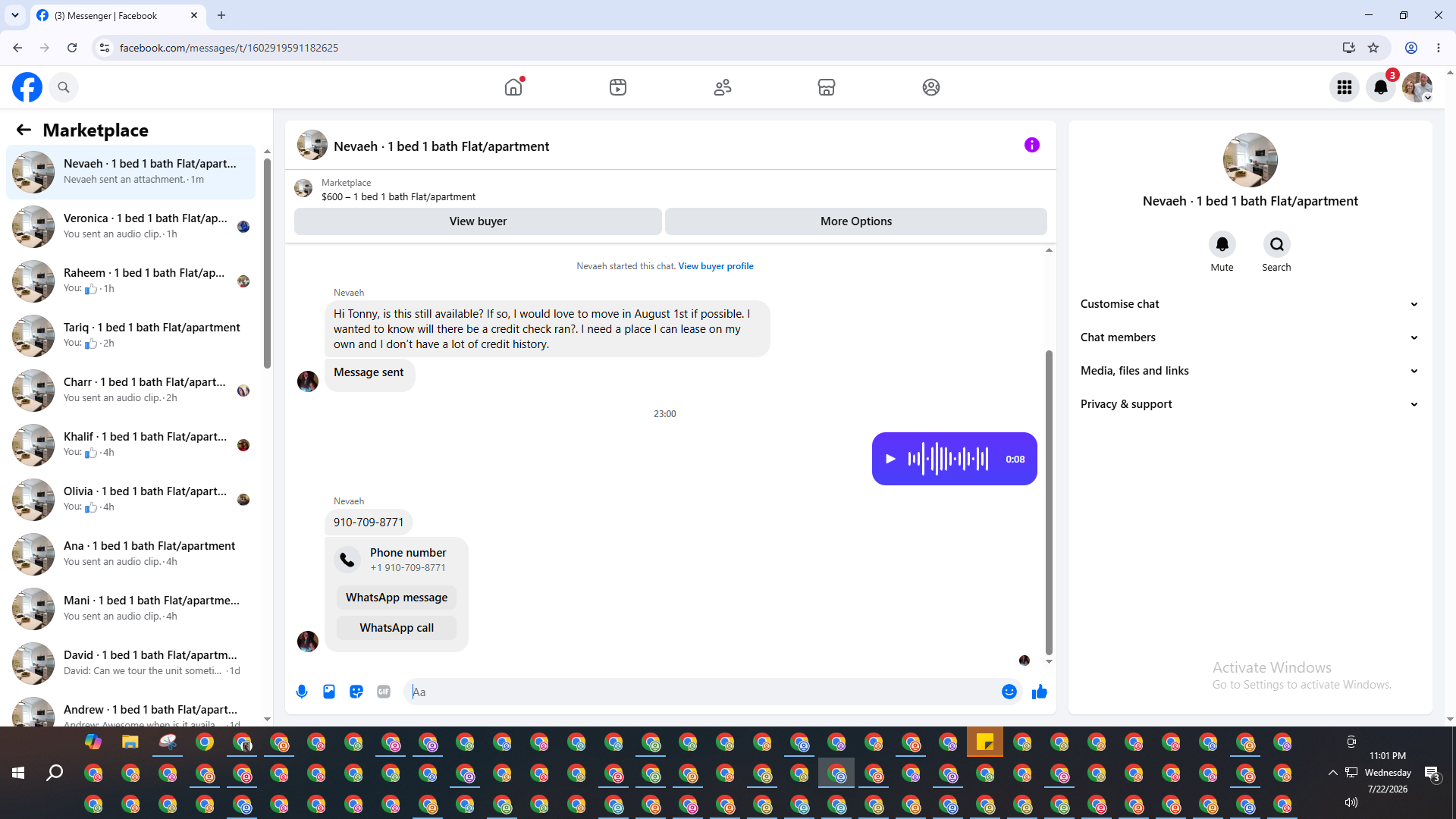Follow the View buyer profile link

coord(716,266)
